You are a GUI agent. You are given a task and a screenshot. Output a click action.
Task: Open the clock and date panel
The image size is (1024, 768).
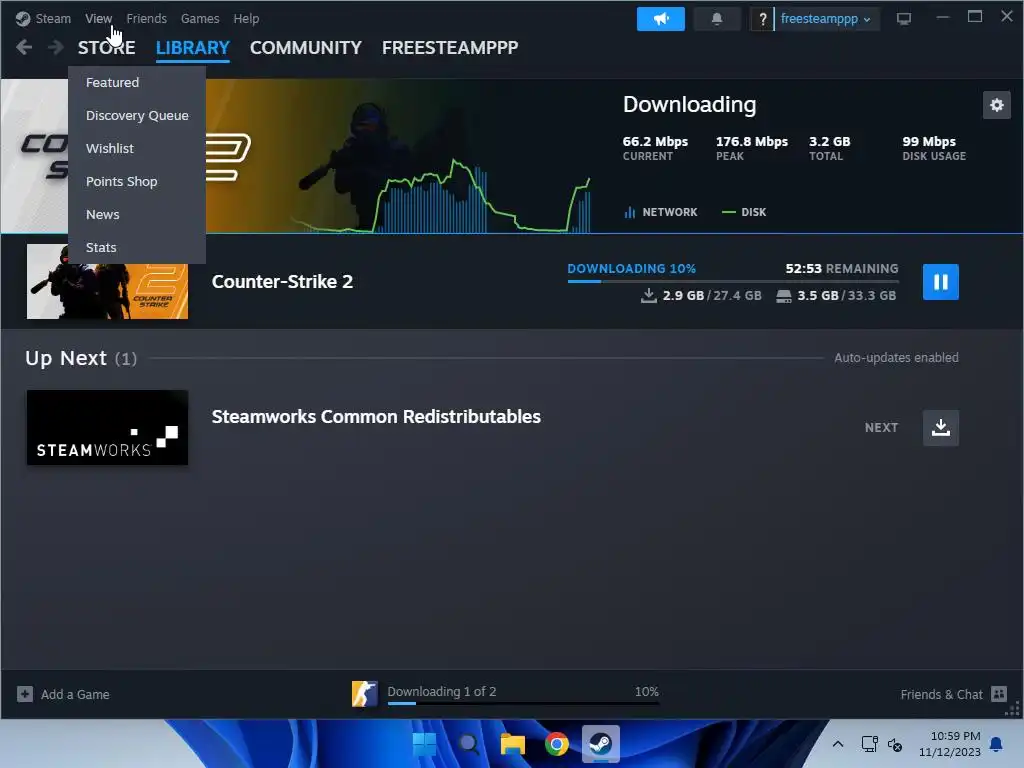coord(950,744)
